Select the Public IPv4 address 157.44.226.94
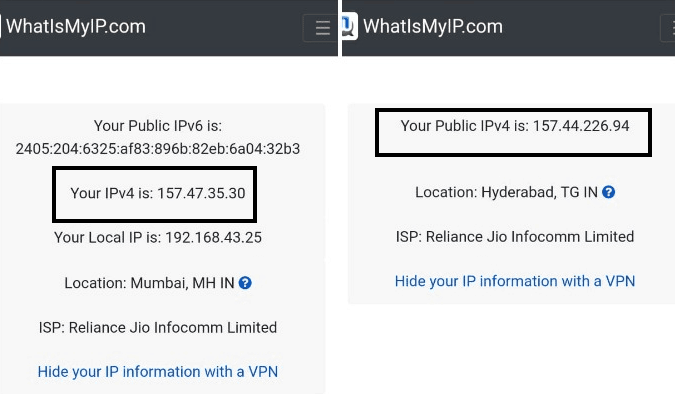The image size is (675, 394). point(581,126)
